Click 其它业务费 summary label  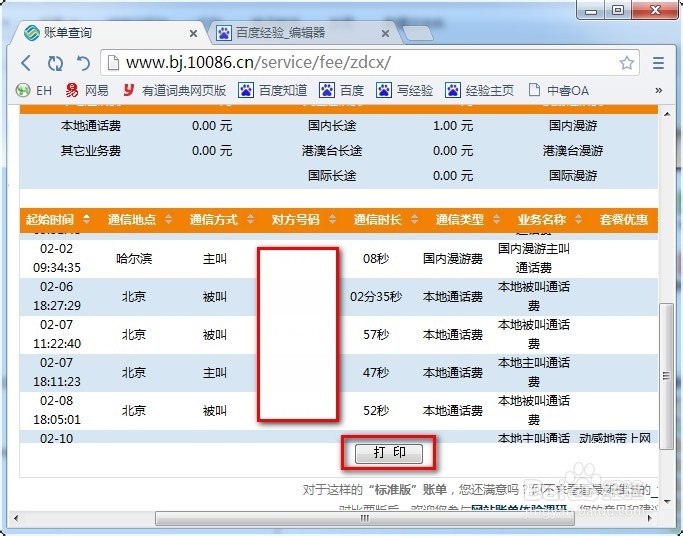coord(91,151)
